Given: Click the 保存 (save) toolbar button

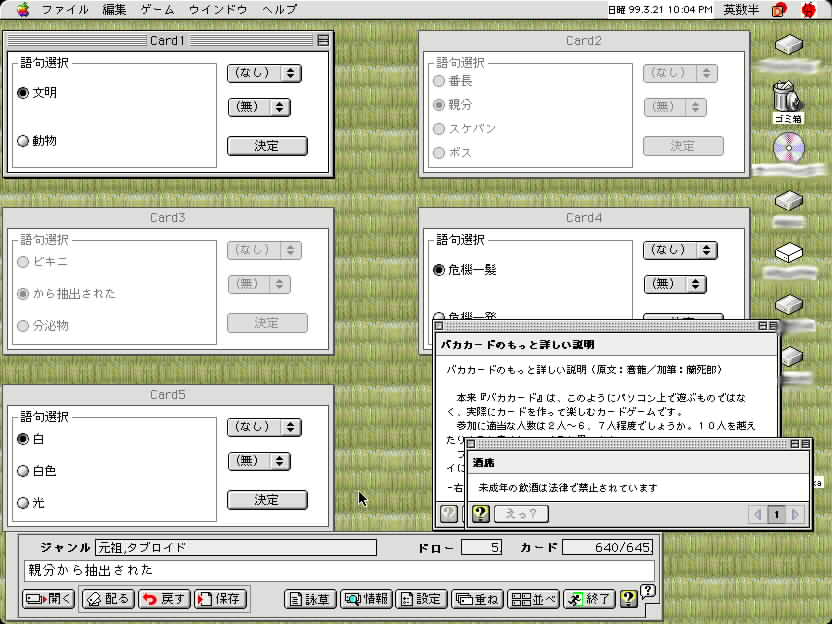Looking at the screenshot, I should [x=218, y=599].
